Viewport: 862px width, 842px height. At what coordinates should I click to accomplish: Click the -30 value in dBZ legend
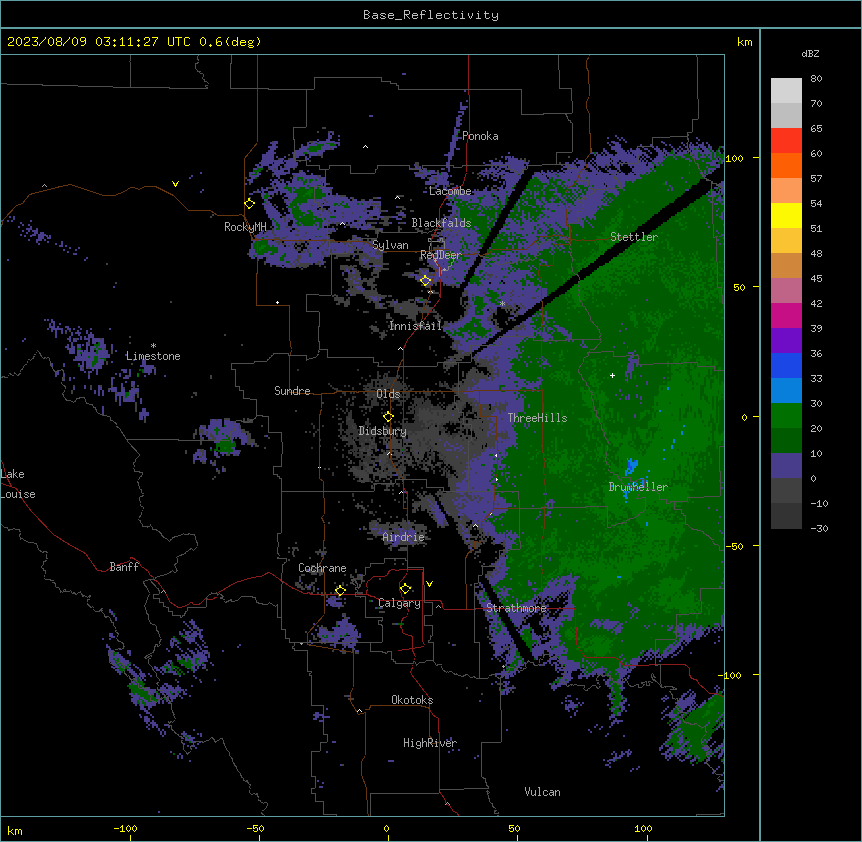coord(819,529)
